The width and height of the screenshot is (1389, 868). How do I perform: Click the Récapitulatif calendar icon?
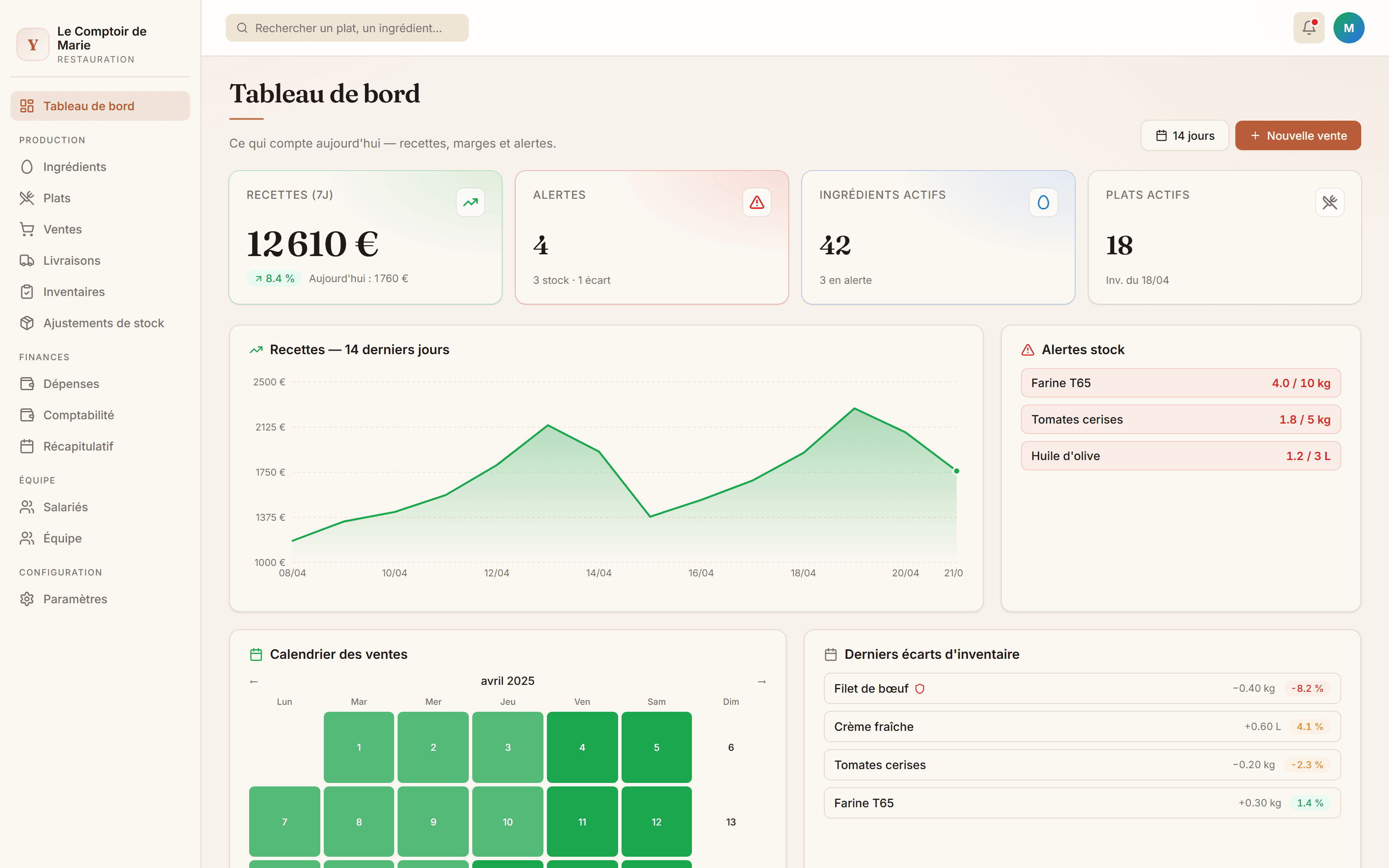point(27,447)
